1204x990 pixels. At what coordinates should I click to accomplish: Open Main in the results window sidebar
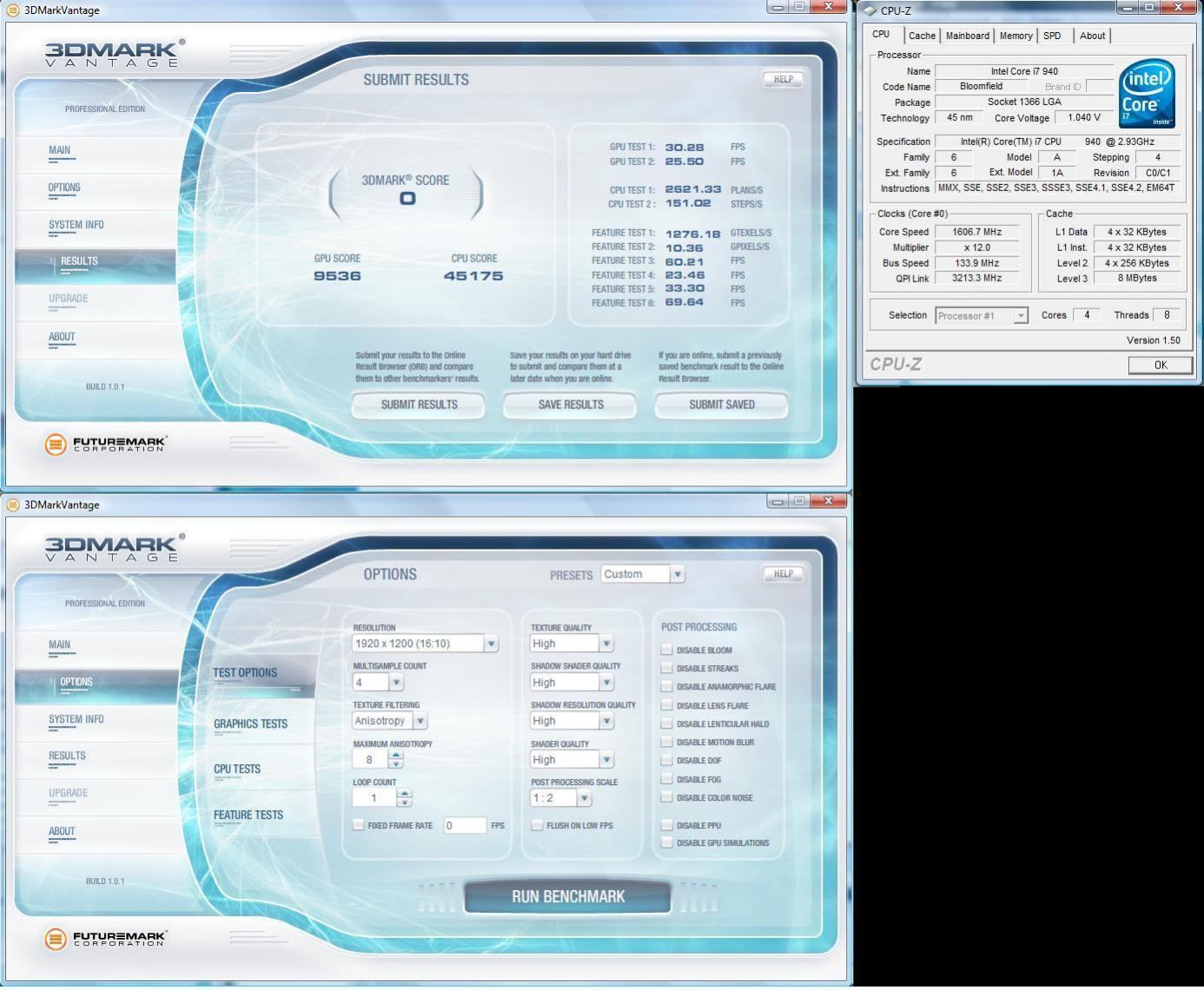pos(59,150)
